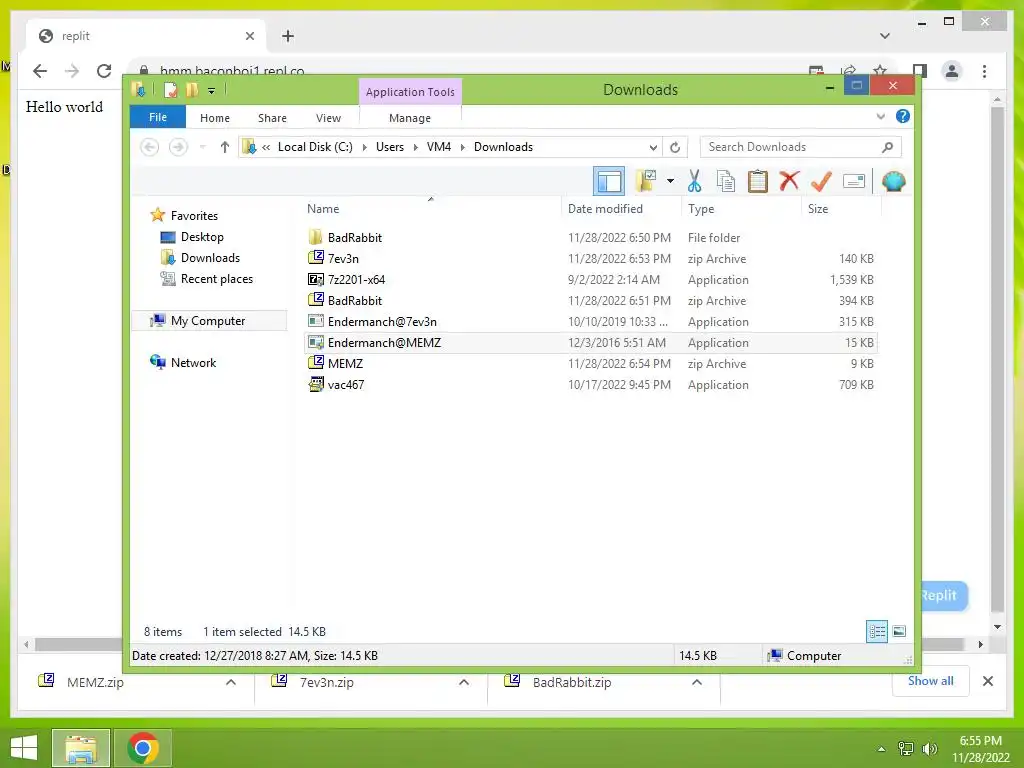Open the View ribbon tab
This screenshot has height=768, width=1024.
[328, 118]
